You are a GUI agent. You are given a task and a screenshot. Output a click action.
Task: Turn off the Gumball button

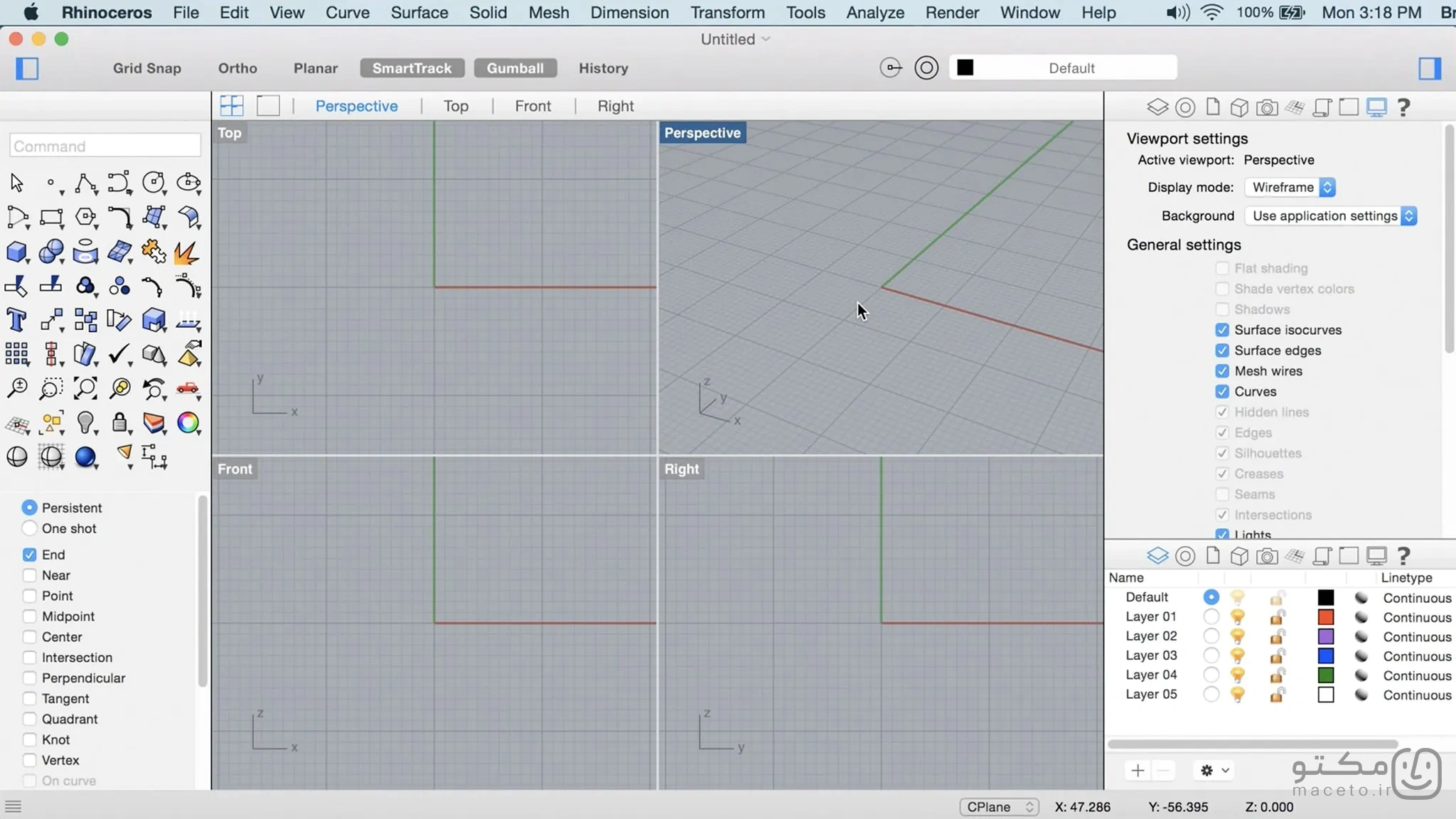[515, 68]
